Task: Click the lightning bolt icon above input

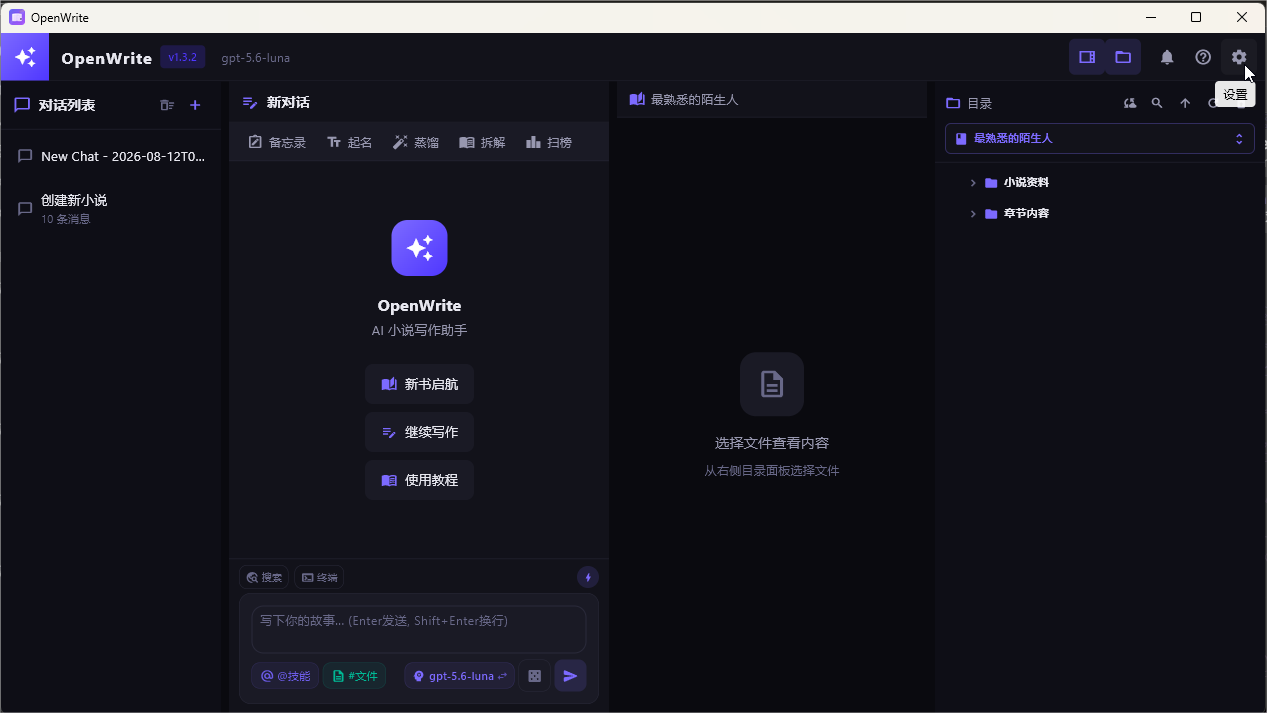Action: tap(588, 577)
